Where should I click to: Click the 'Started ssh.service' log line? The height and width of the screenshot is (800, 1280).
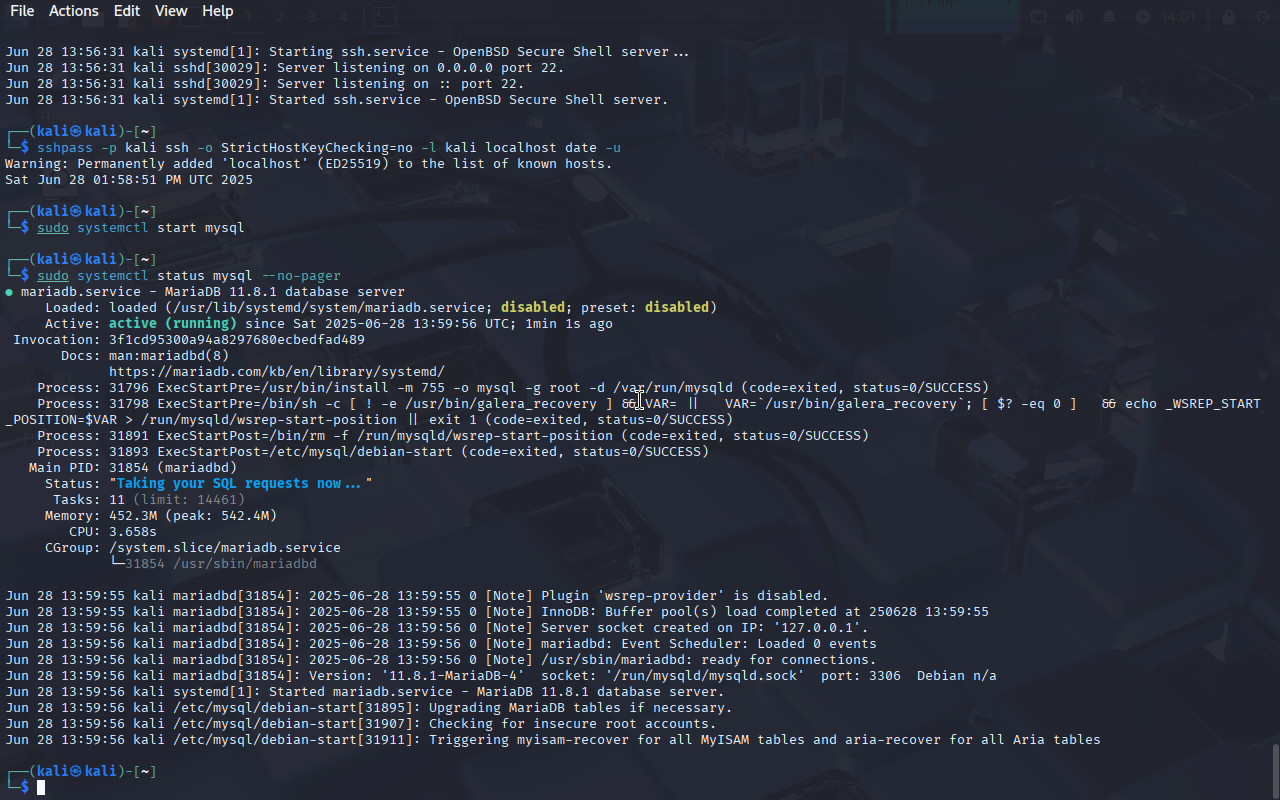tap(337, 99)
